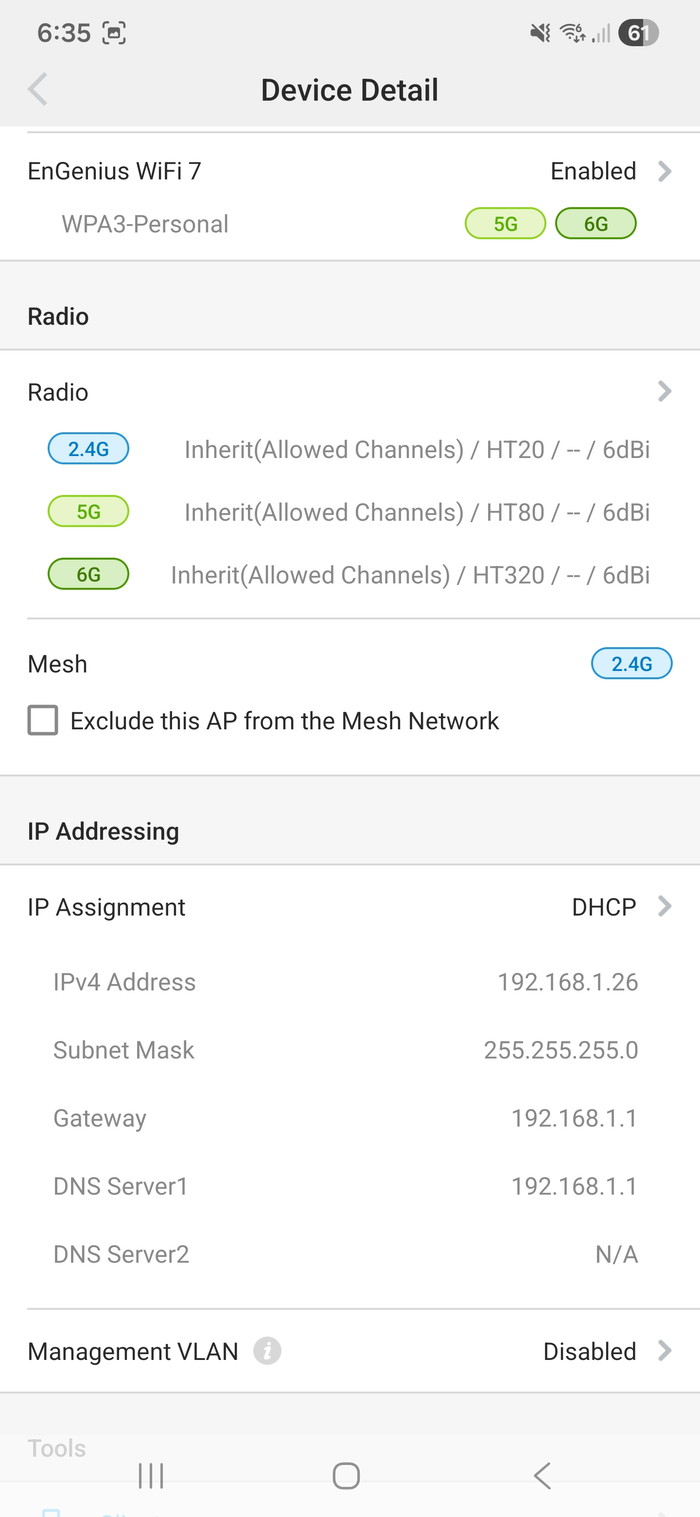Tap the 2.4G badge in Radio section
The width and height of the screenshot is (700, 1517).
coord(88,450)
